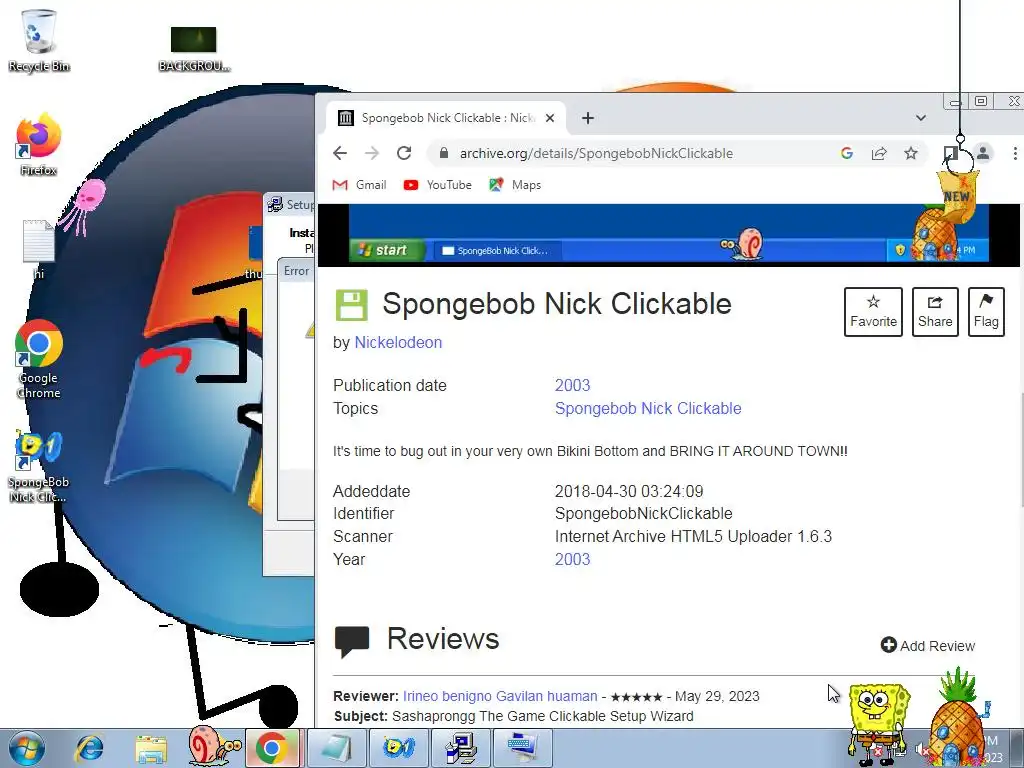Open the on-screen keyboard taskbar item
The height and width of the screenshot is (768, 1024).
click(522, 748)
